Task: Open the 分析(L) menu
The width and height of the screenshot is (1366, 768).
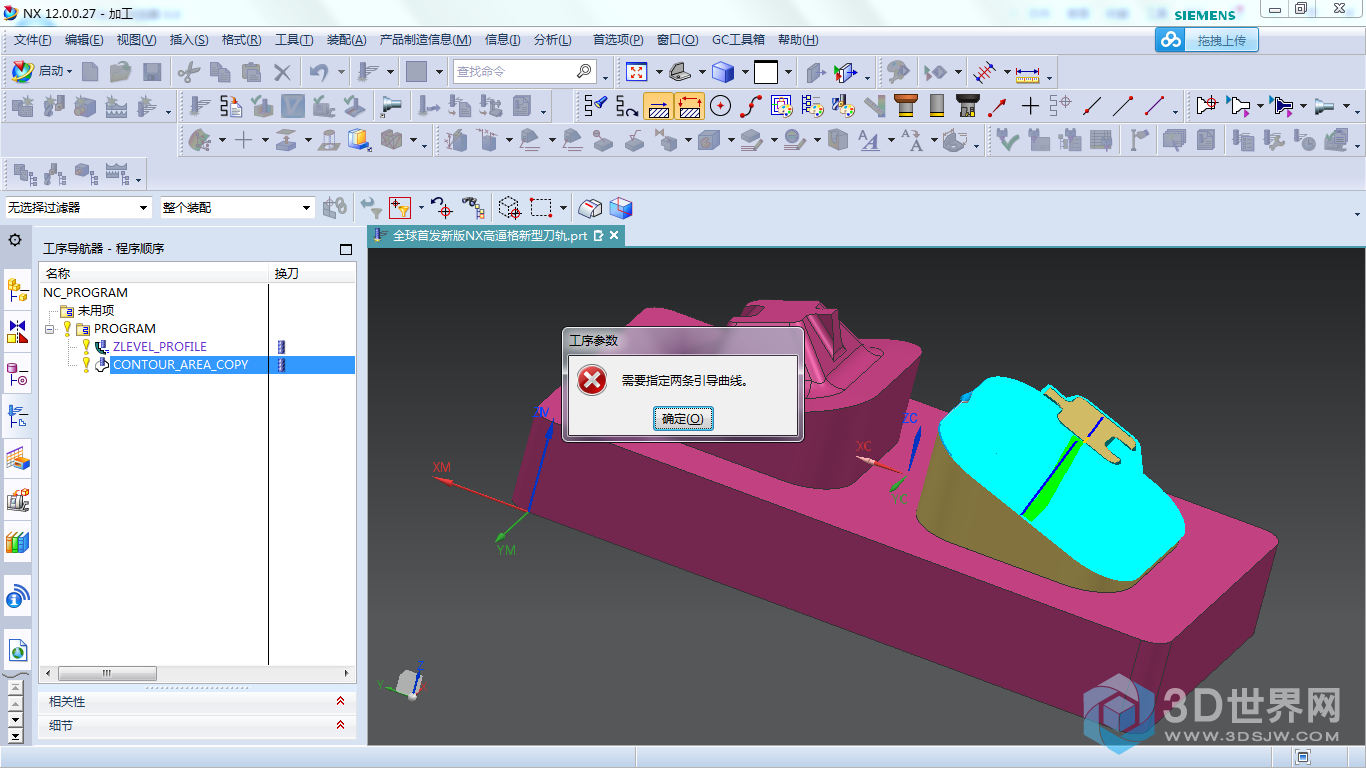Action: click(553, 40)
